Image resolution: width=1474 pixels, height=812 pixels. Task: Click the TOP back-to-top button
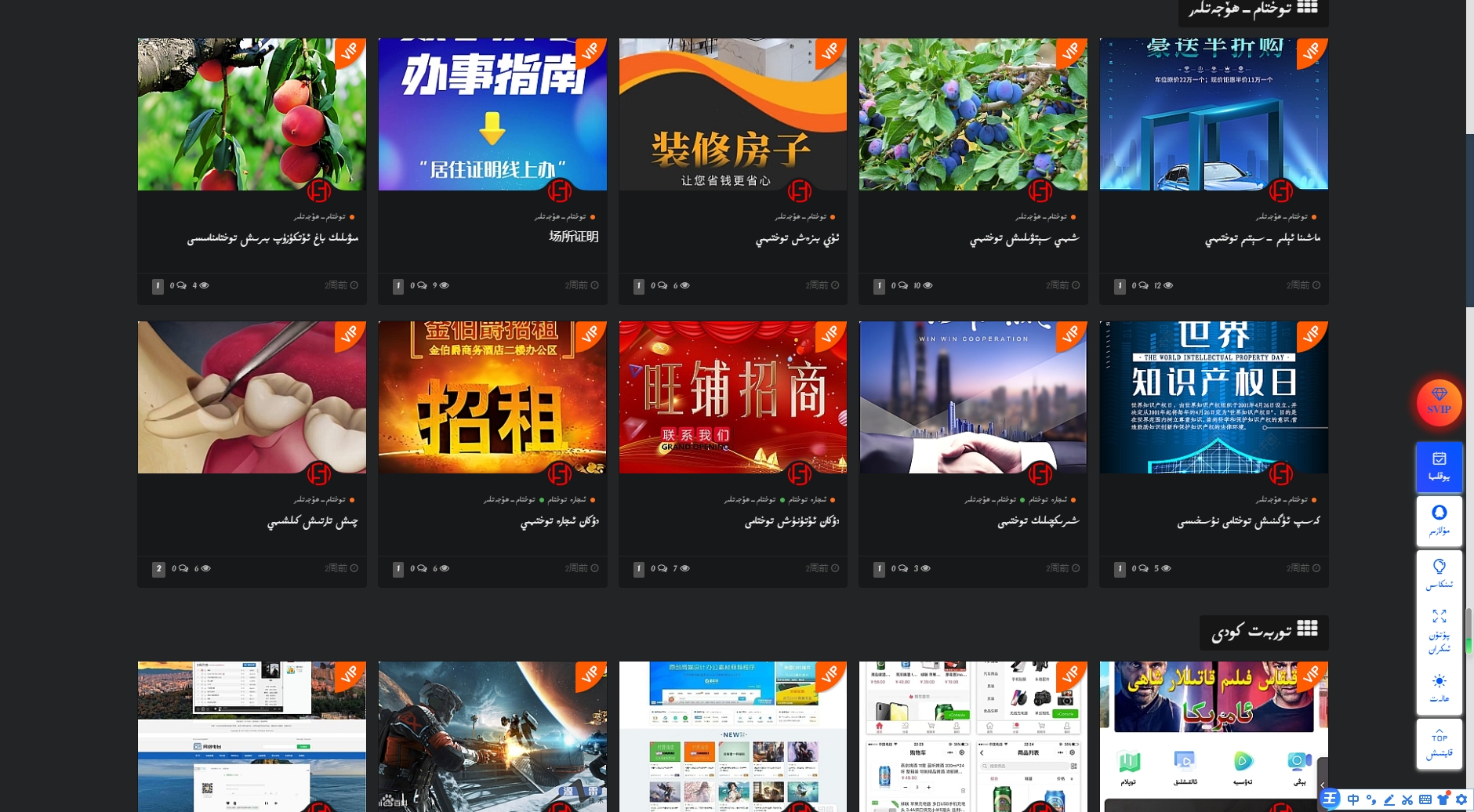1439,743
